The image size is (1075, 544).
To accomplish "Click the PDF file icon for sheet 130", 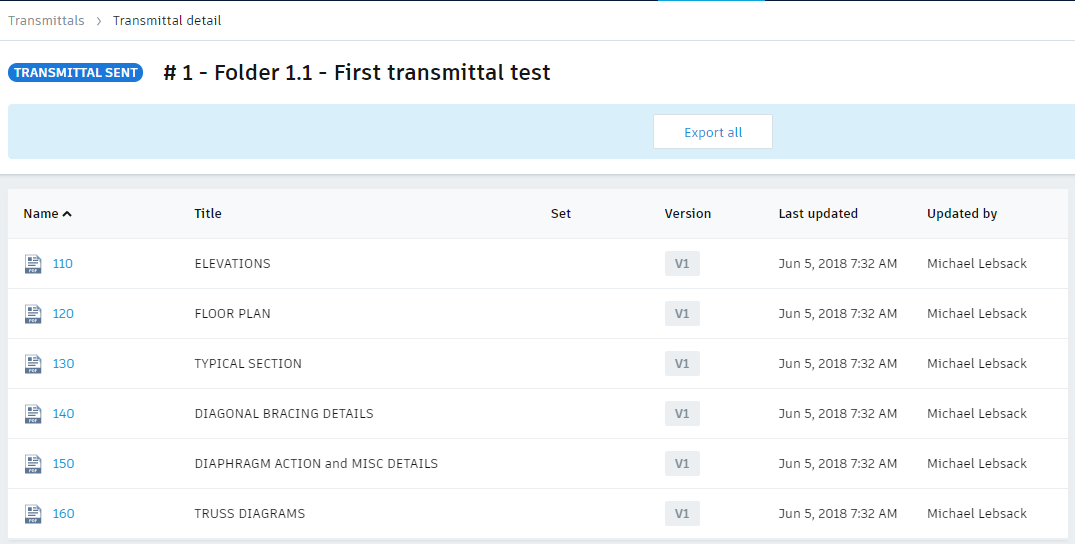I will [34, 364].
